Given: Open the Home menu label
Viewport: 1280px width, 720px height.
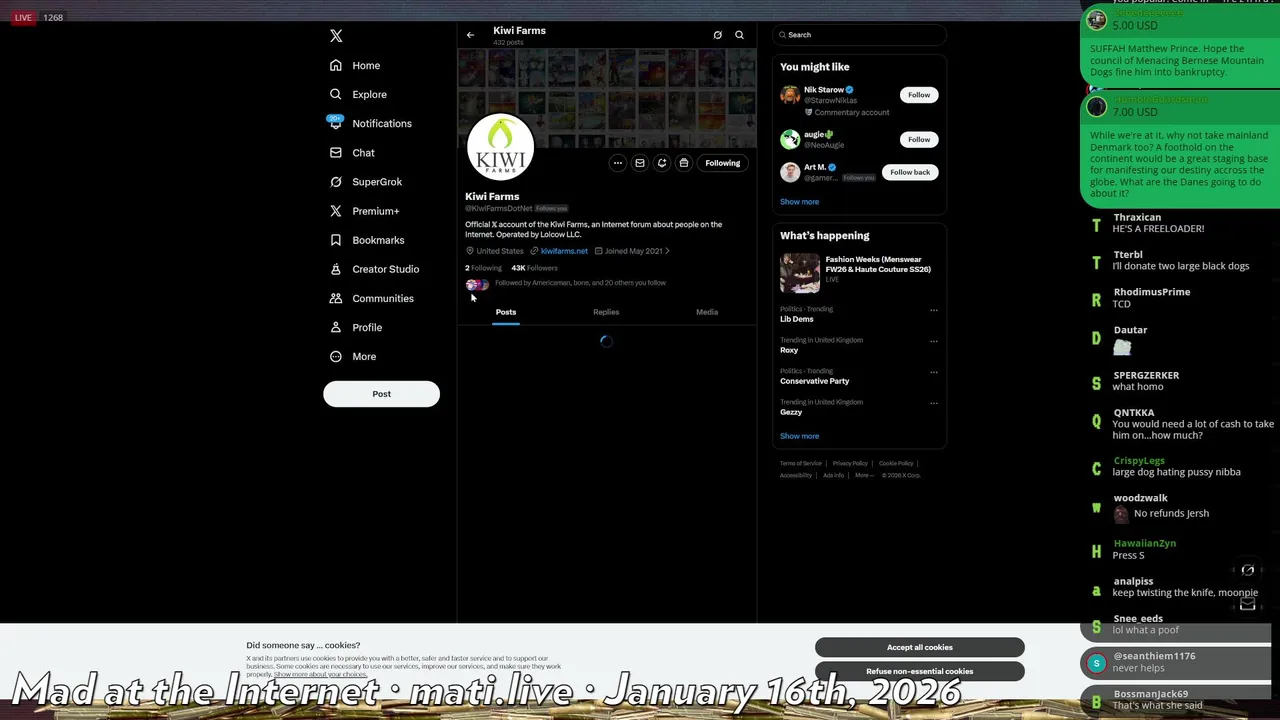Looking at the screenshot, I should pos(366,65).
